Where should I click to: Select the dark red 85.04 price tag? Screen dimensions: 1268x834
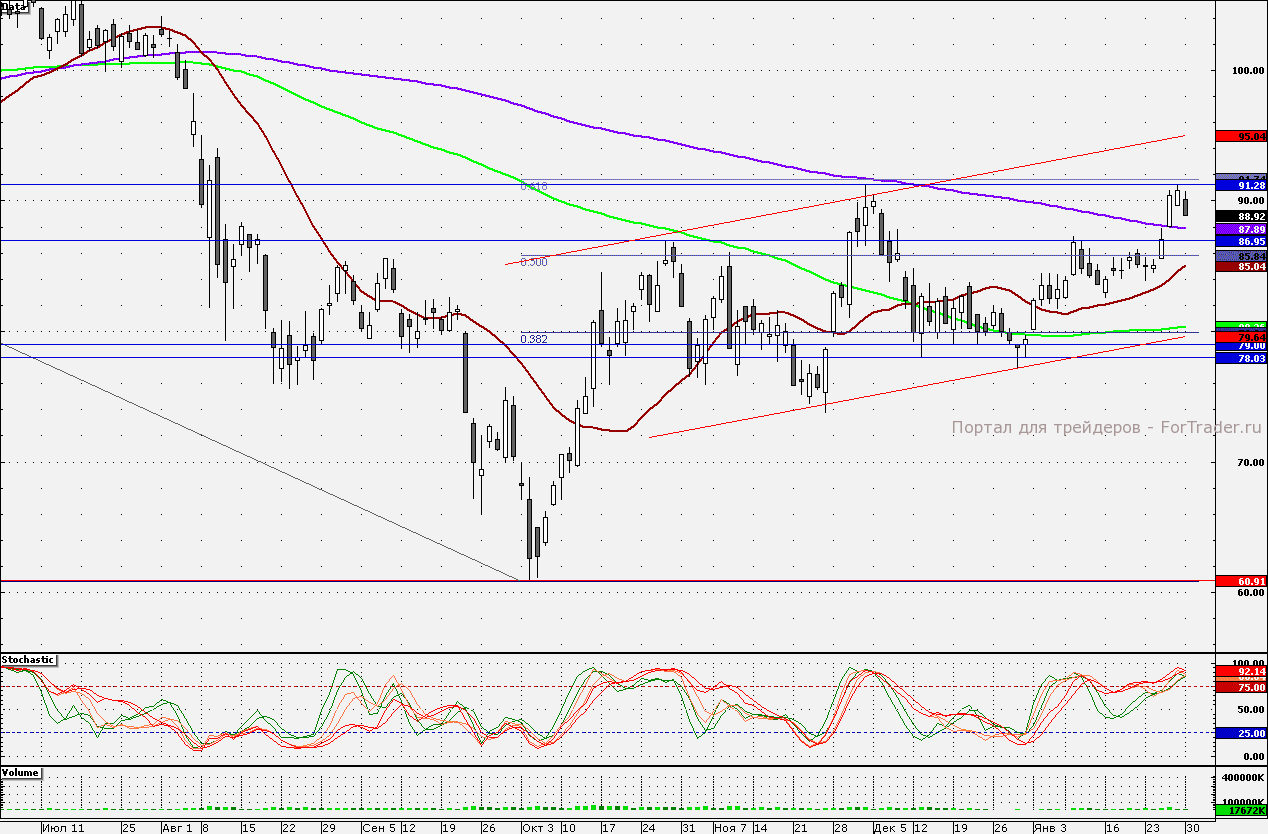pos(1239,267)
